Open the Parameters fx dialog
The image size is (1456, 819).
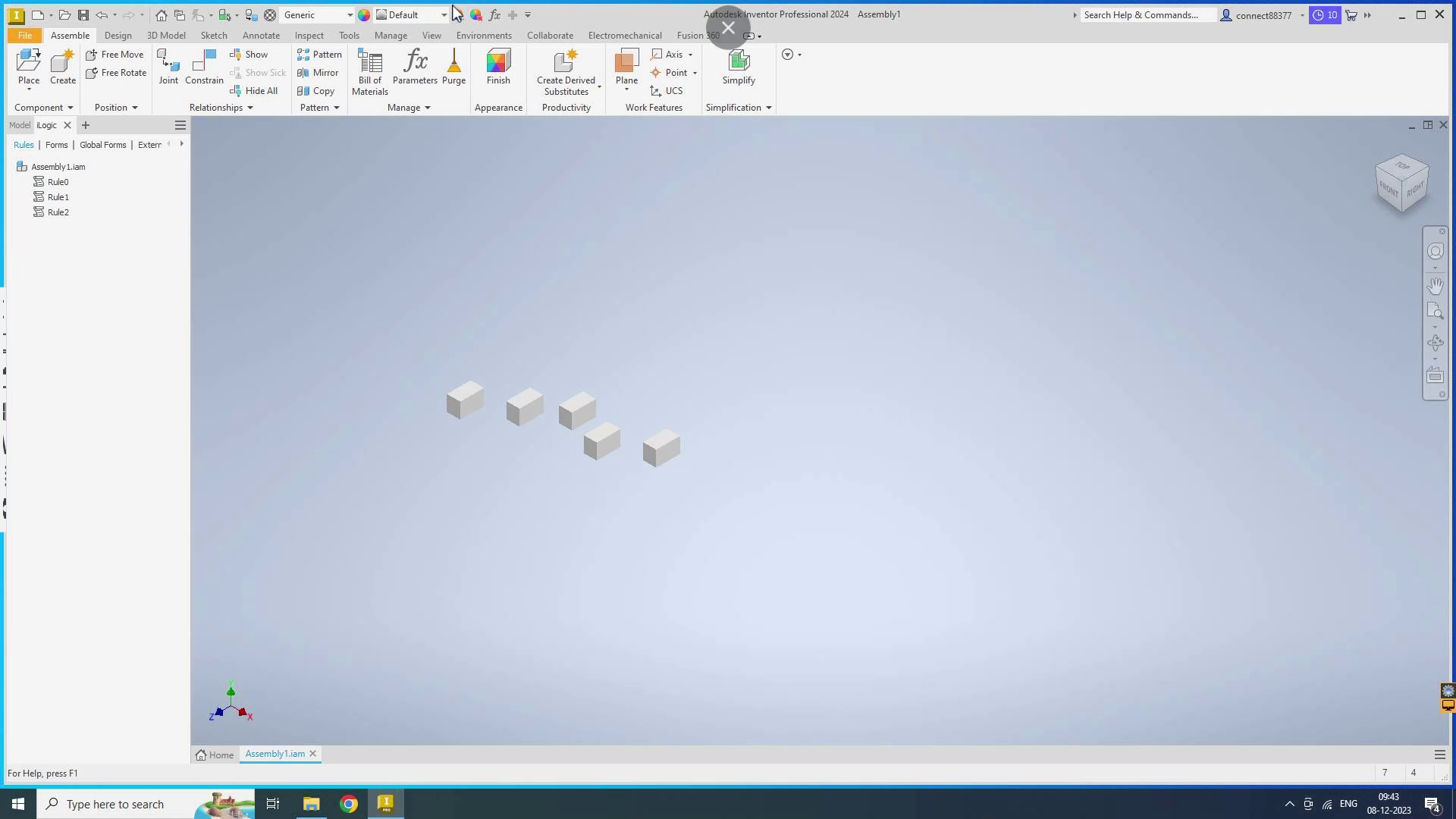click(x=415, y=66)
